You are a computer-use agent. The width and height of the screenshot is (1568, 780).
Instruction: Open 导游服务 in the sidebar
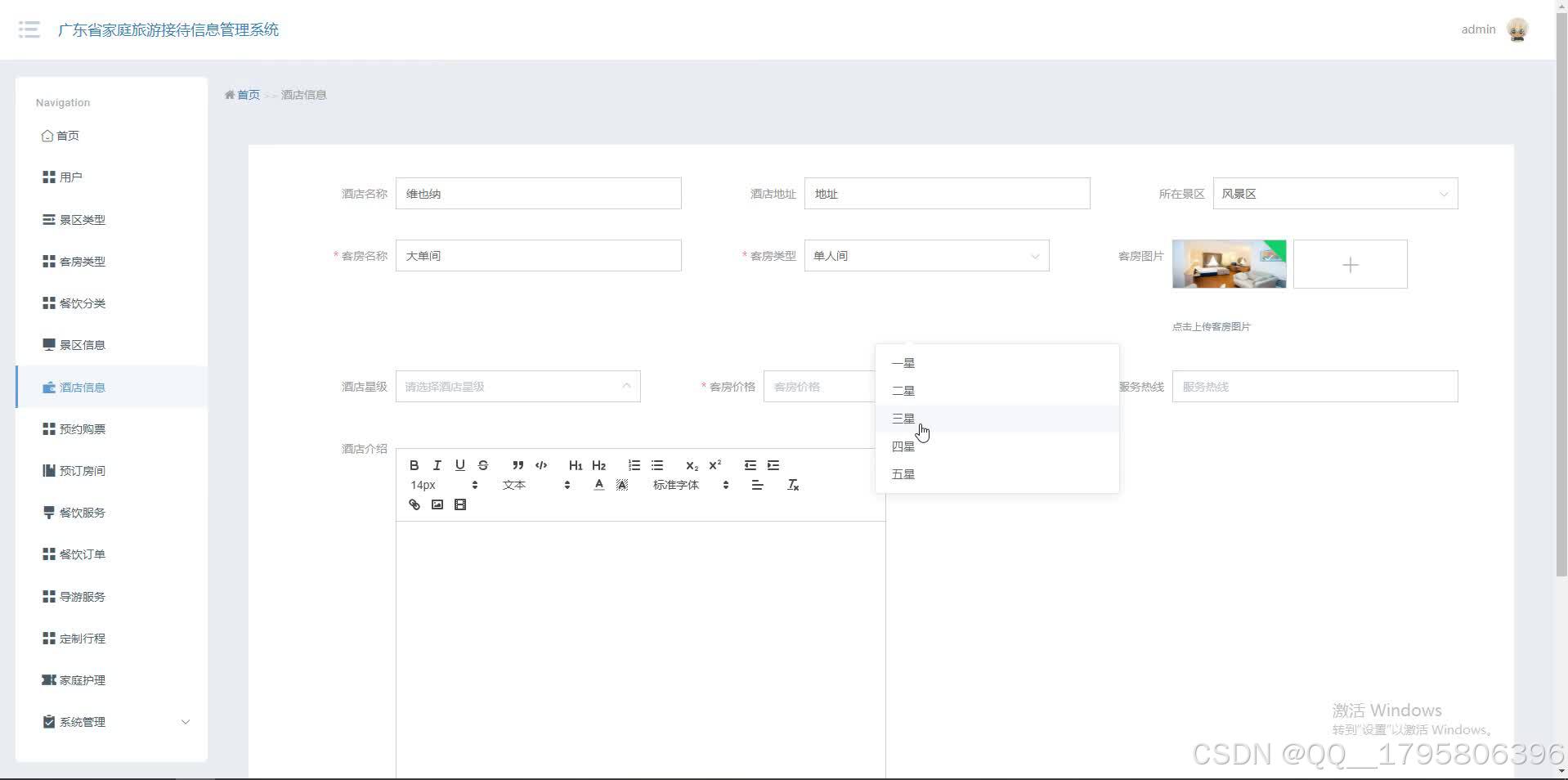111,597
